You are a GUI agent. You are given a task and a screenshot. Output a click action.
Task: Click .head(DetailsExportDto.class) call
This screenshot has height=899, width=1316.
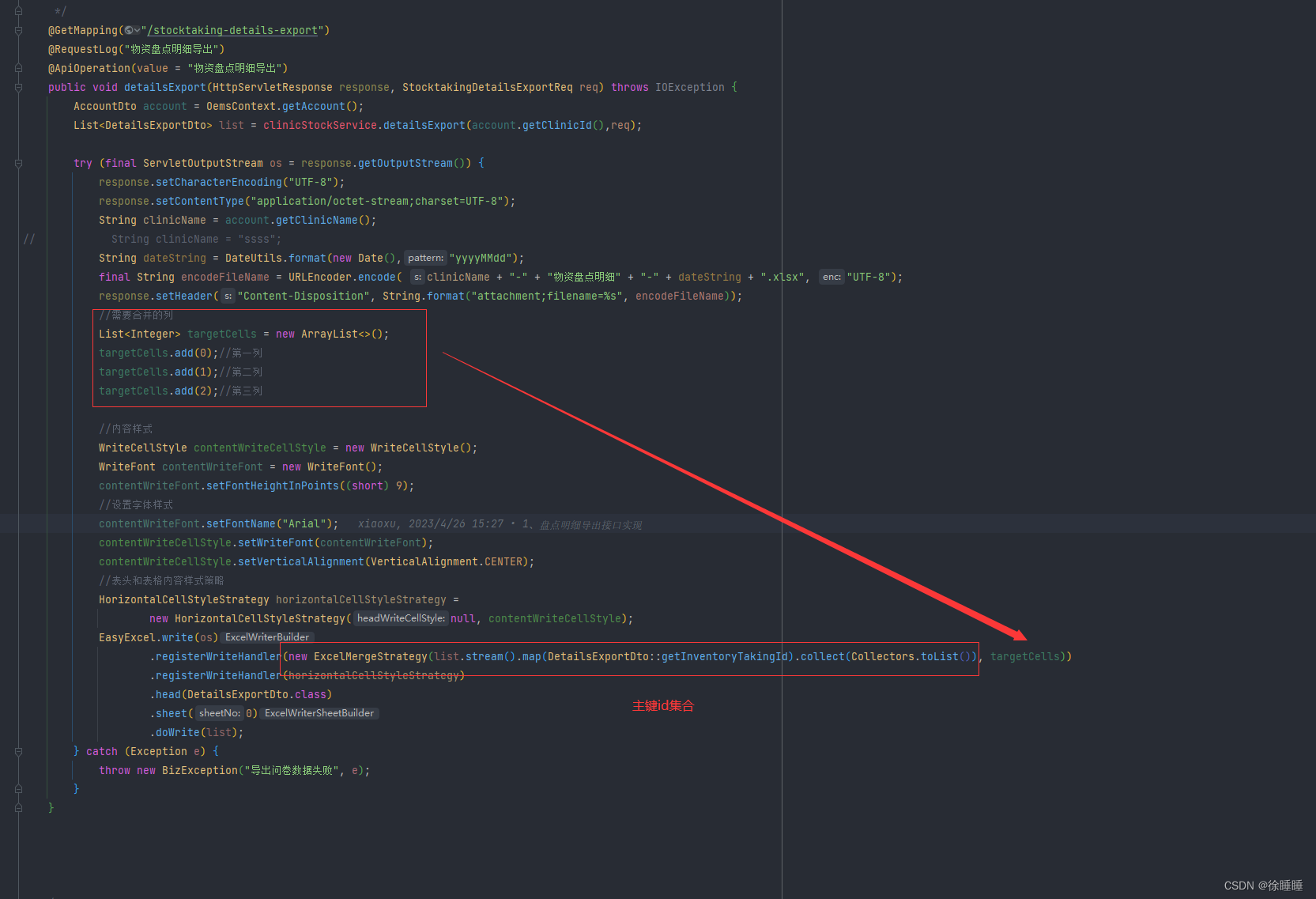click(241, 695)
